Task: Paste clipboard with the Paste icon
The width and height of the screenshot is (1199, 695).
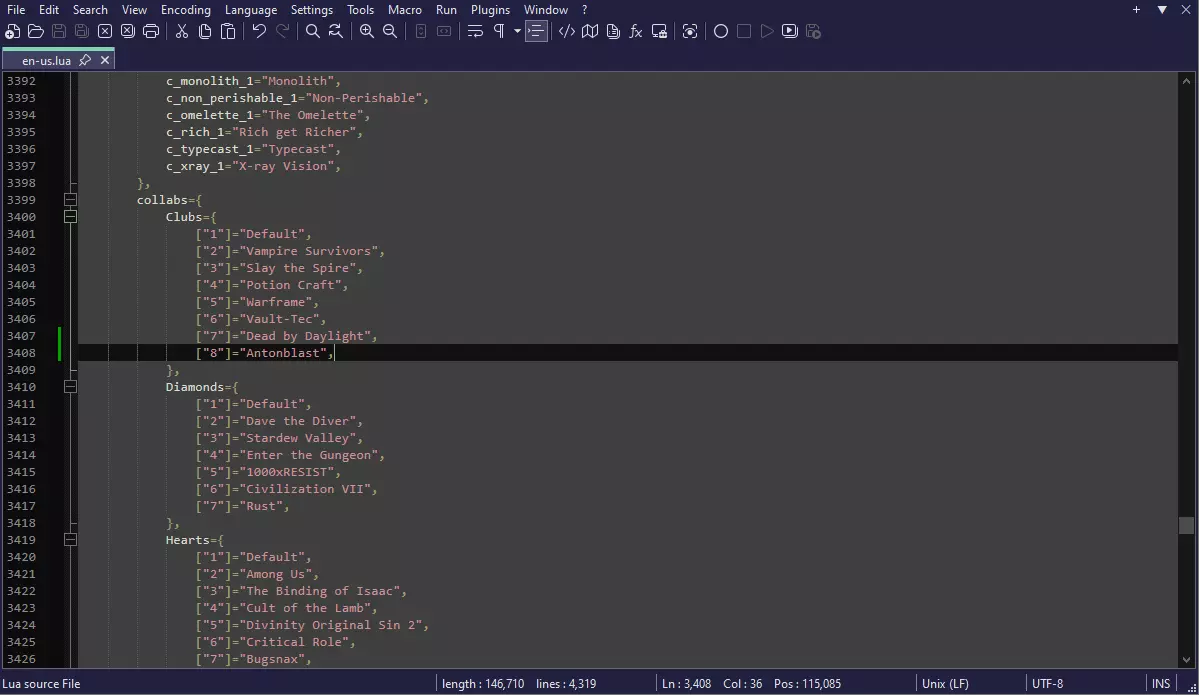Action: point(228,31)
